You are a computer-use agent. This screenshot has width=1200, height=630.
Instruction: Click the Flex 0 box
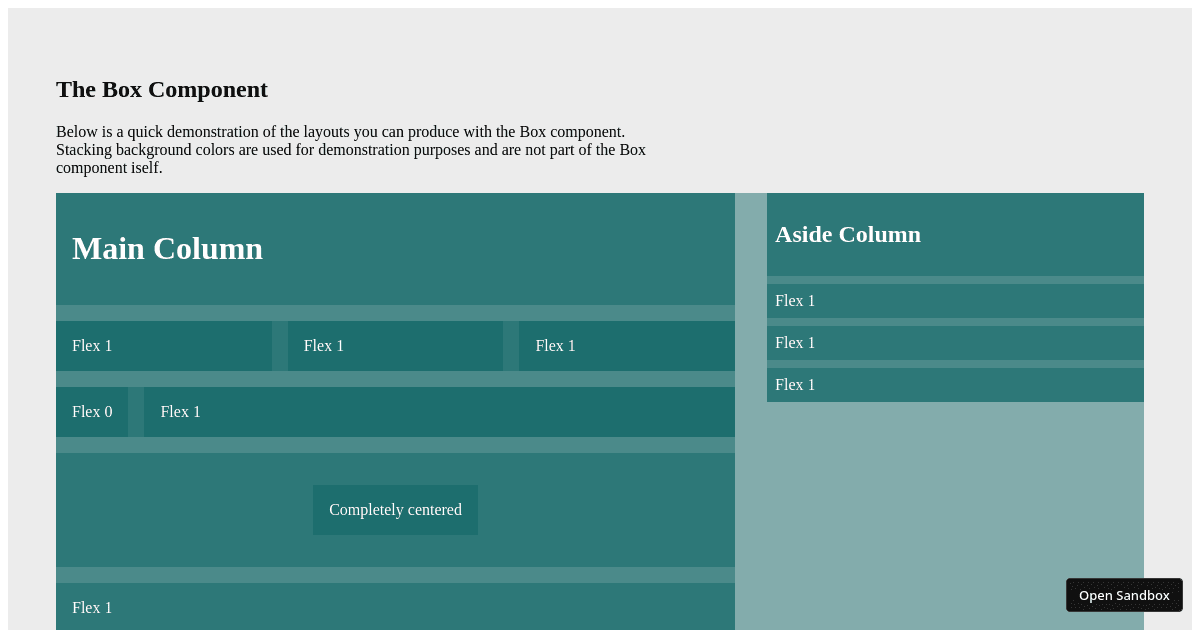(92, 411)
